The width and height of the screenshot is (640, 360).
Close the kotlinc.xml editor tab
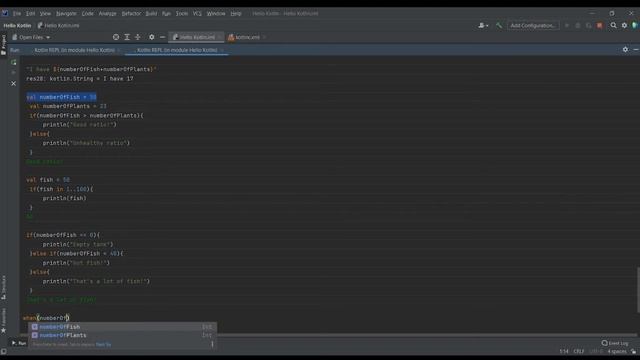click(x=264, y=37)
